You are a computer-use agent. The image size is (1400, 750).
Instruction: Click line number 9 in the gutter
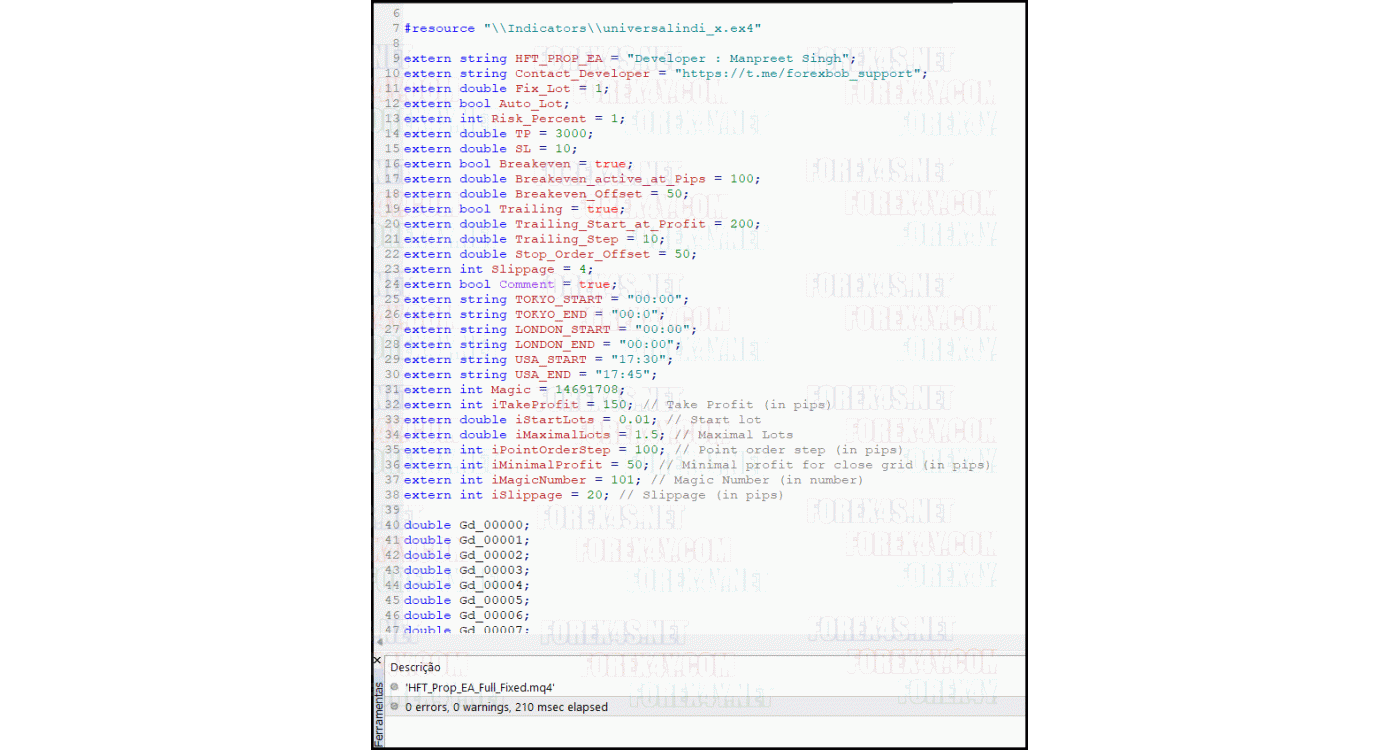[x=395, y=58]
